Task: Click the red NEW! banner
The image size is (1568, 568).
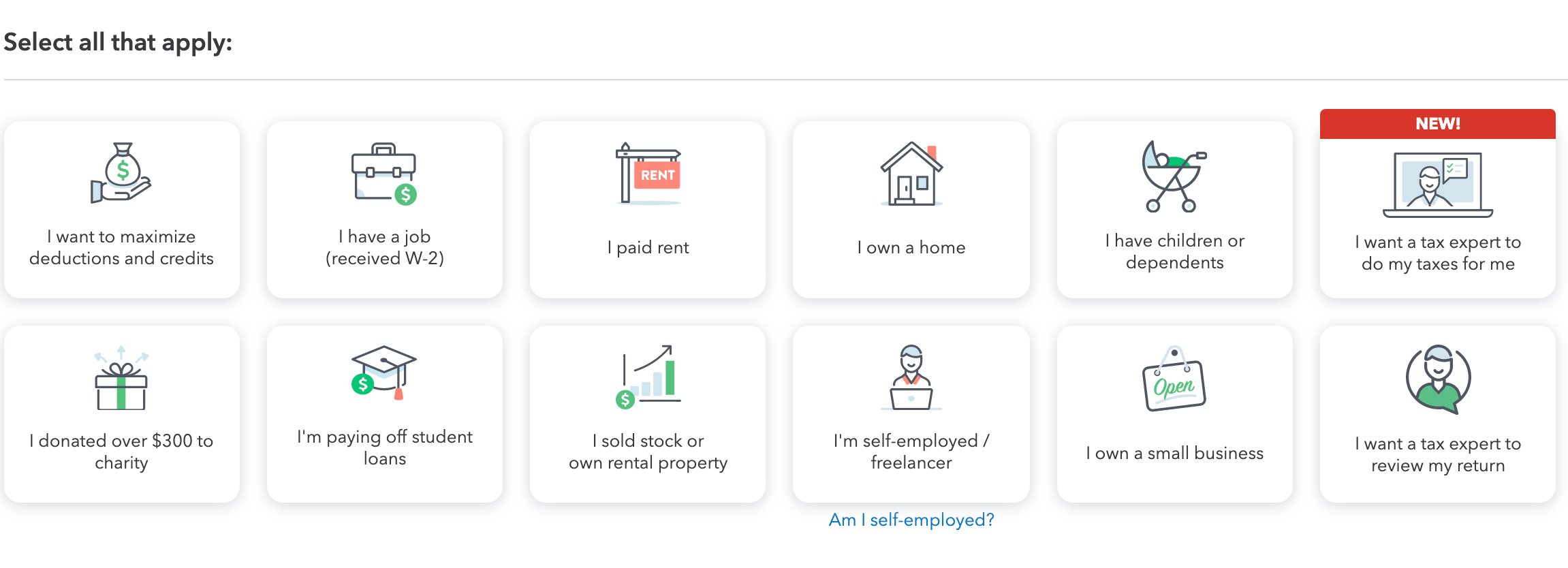Action: pyautogui.click(x=1438, y=124)
